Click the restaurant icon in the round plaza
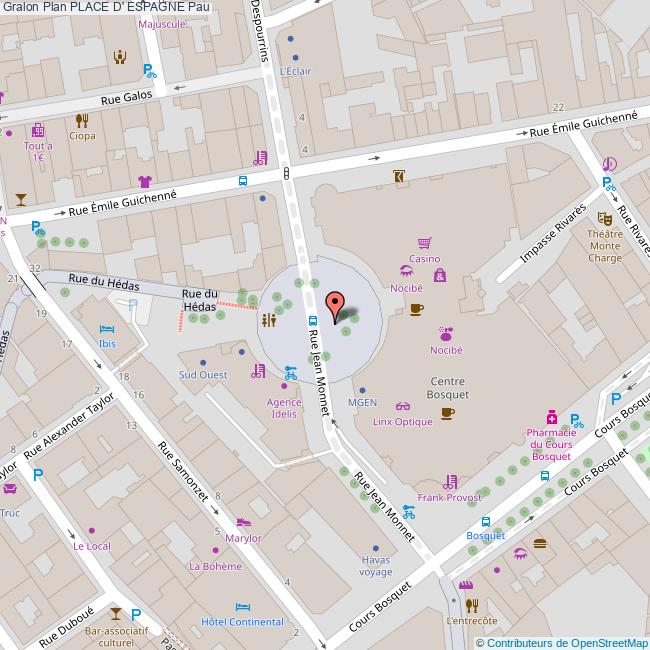The width and height of the screenshot is (650, 650). pos(268,321)
